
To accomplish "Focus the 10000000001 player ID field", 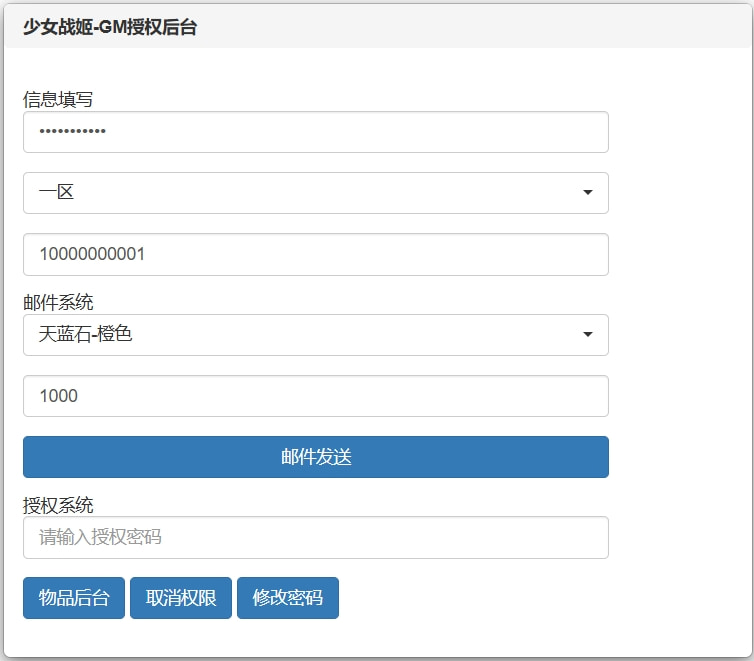I will [x=315, y=254].
